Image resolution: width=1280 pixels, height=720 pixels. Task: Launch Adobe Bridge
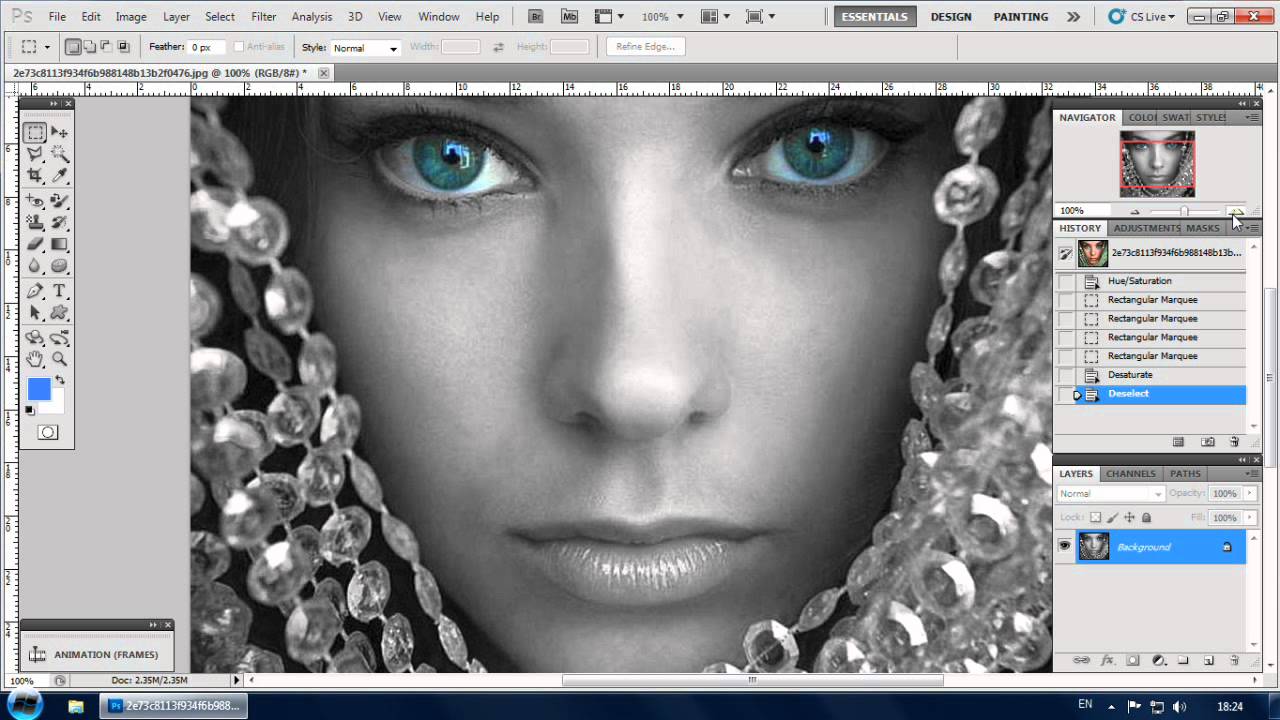pyautogui.click(x=536, y=17)
